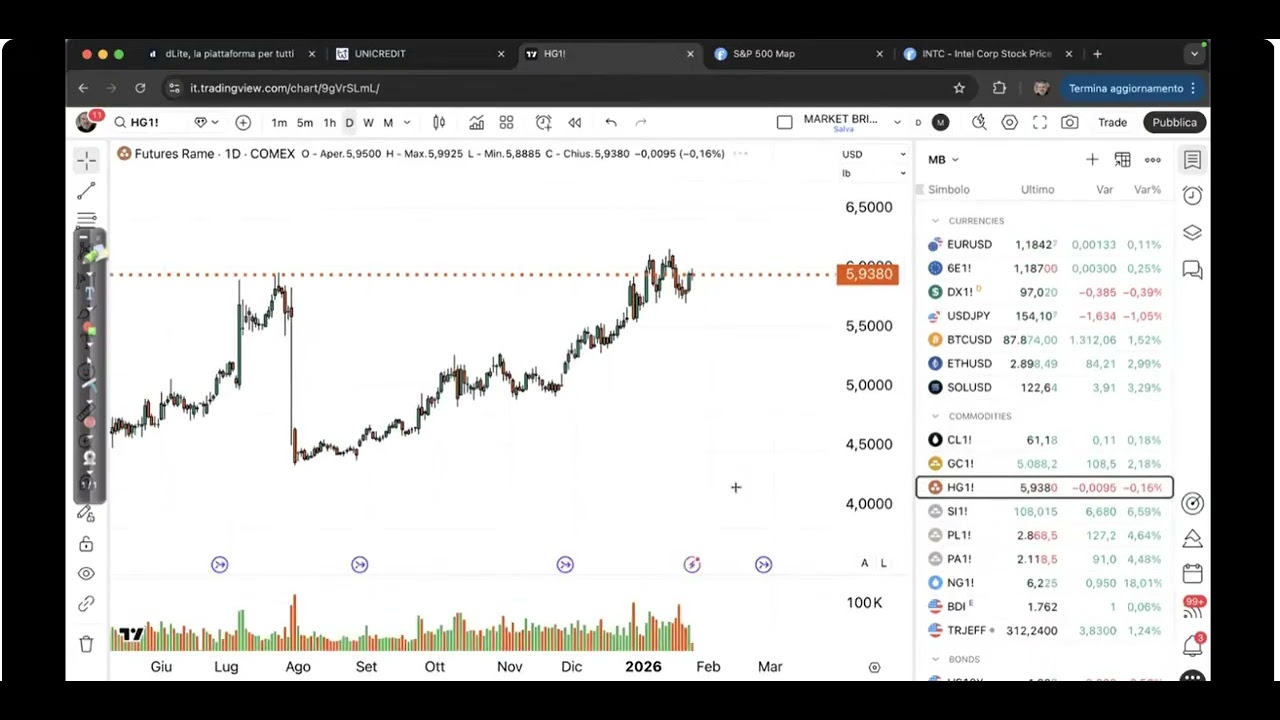Select the W weekly timeframe
This screenshot has width=1280, height=720.
(368, 122)
